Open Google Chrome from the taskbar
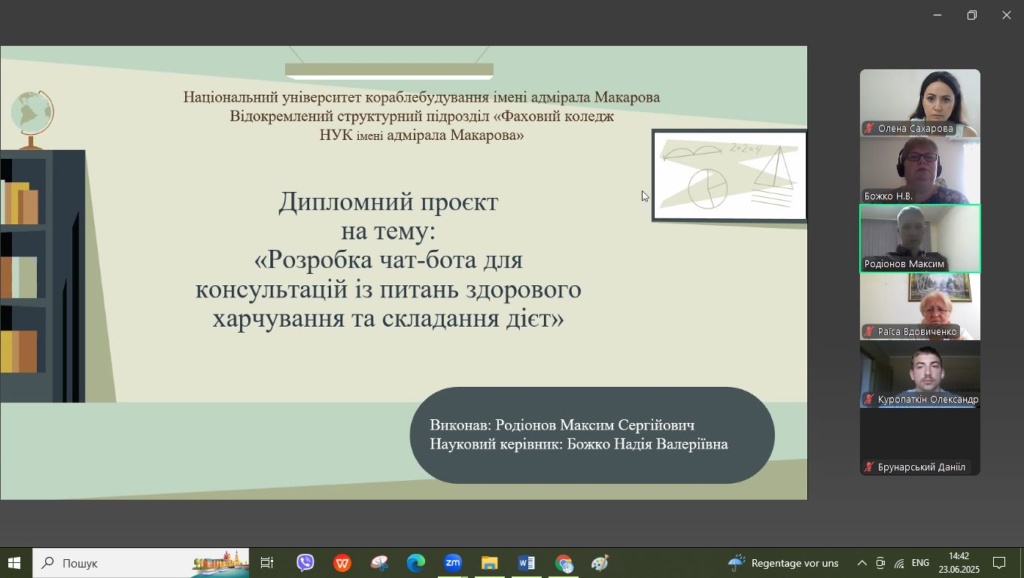 click(x=564, y=563)
